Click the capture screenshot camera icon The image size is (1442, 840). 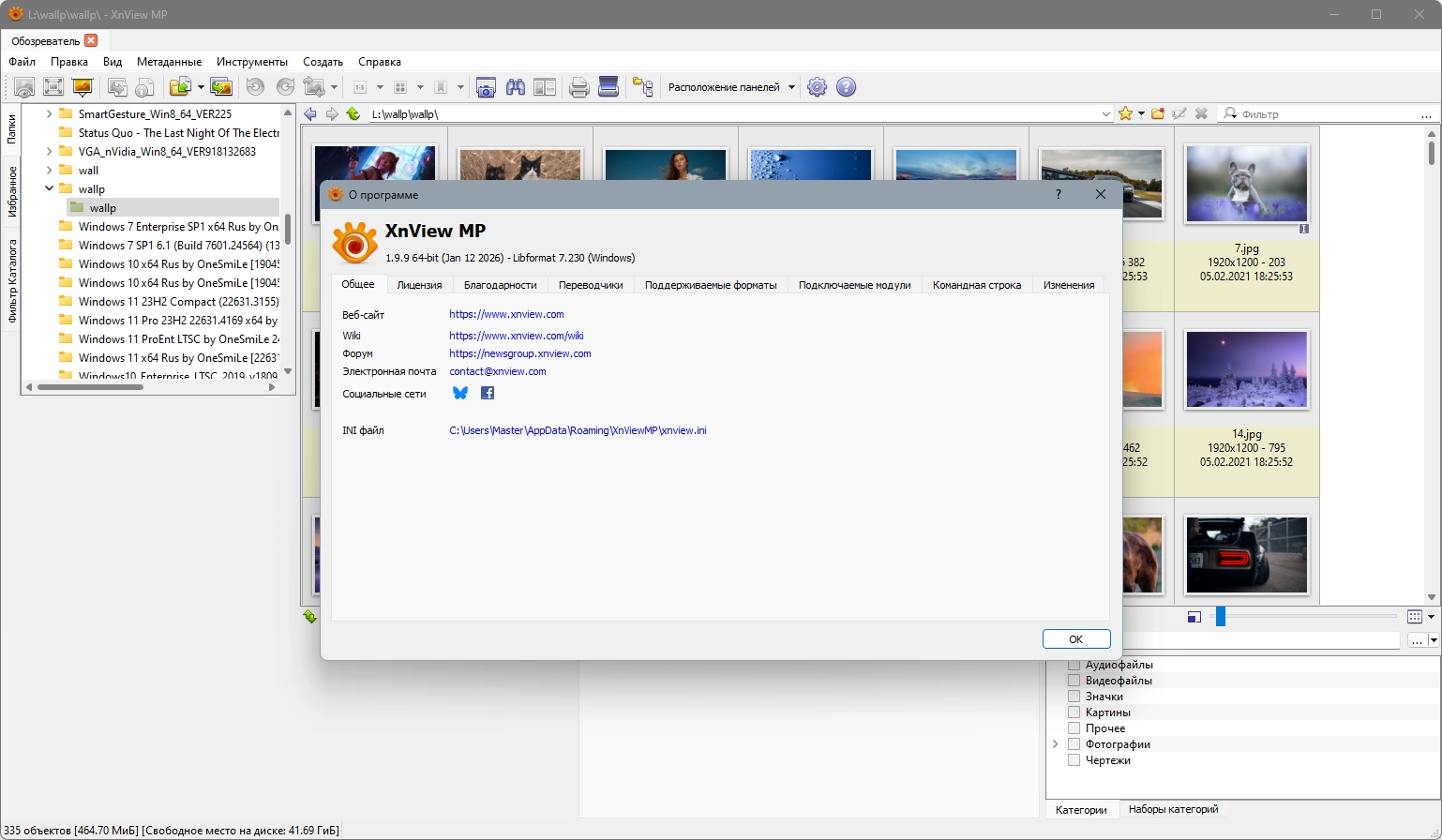[x=486, y=87]
